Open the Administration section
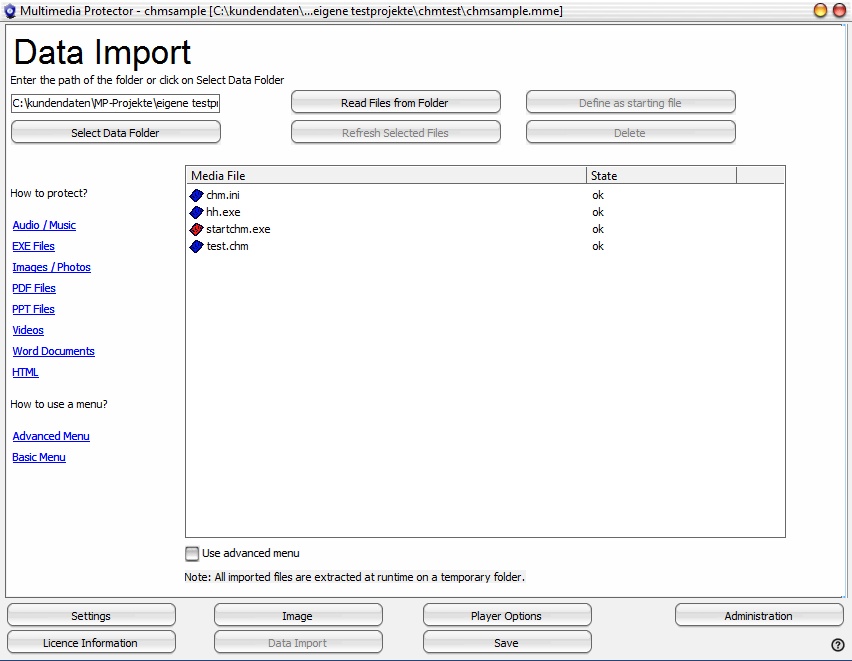This screenshot has width=852, height=661. [x=758, y=616]
